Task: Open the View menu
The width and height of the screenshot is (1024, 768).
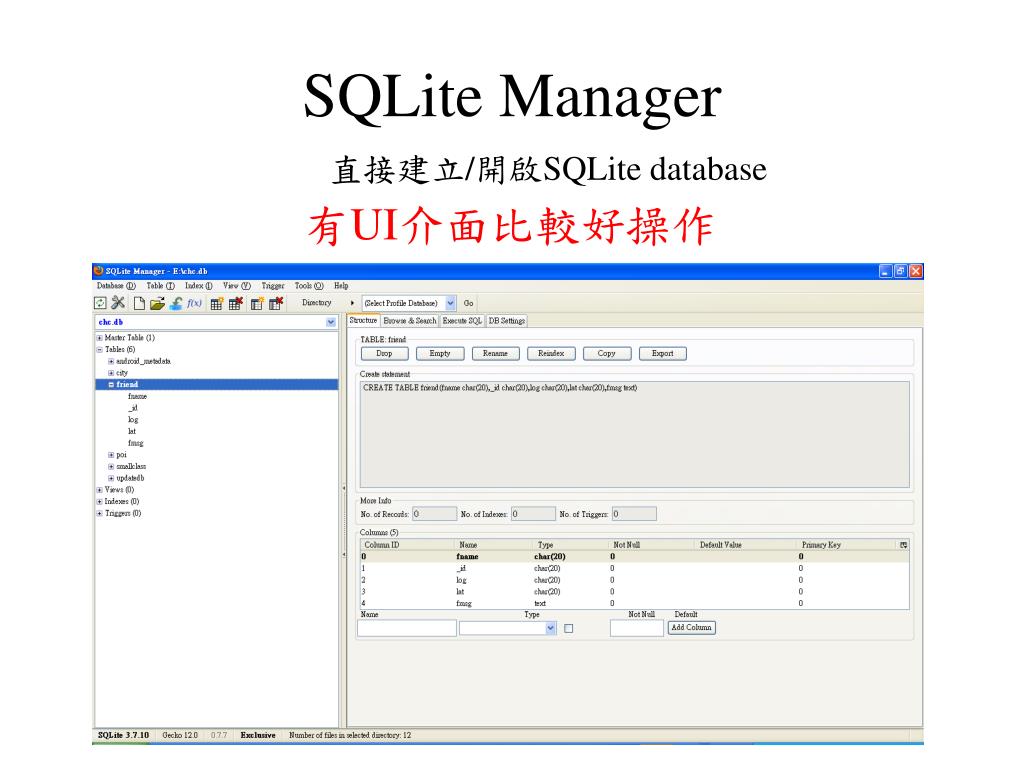Action: point(237,286)
